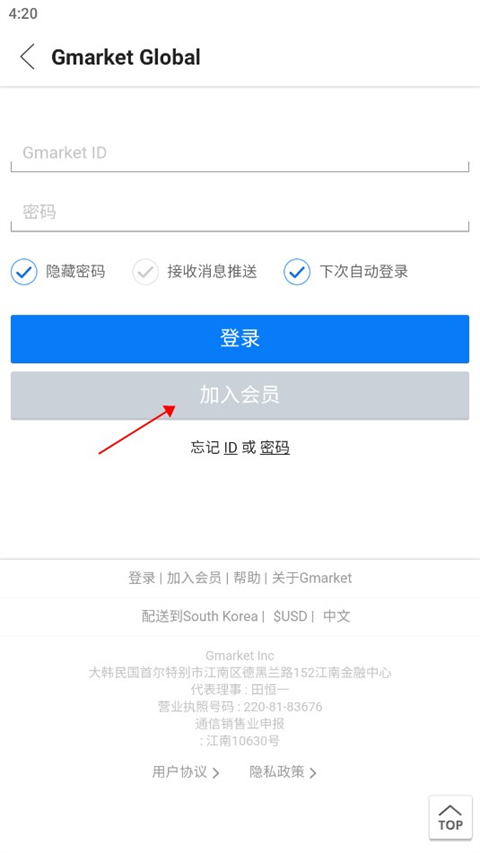Open footer 加入会员 link
This screenshot has height=853, width=480.
pyautogui.click(x=194, y=578)
